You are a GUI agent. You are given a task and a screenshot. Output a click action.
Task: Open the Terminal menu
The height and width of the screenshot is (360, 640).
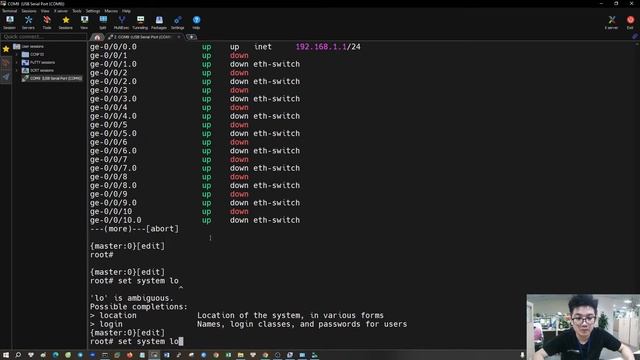(9, 11)
